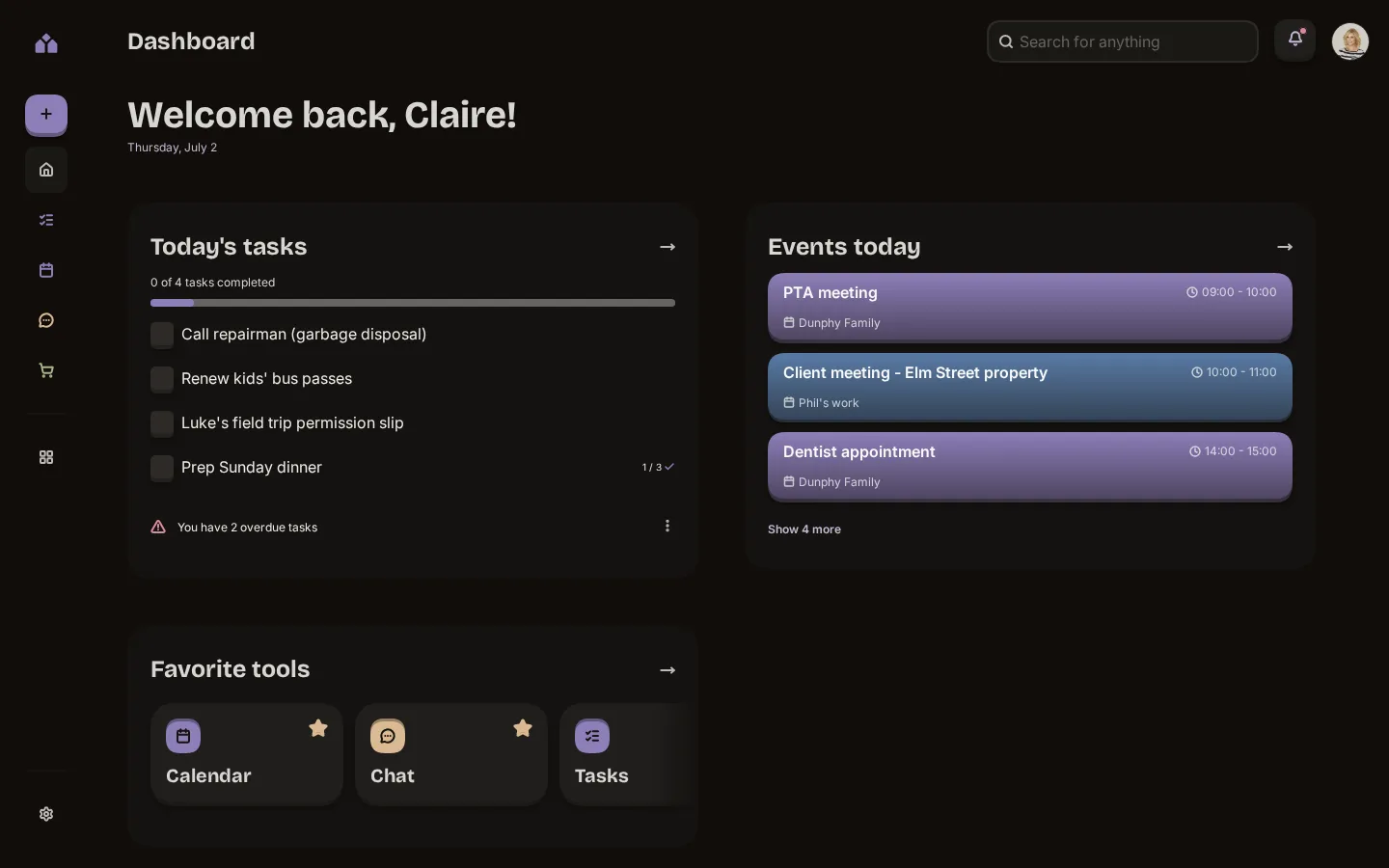This screenshot has height=868, width=1389.
Task: Open the Tasks favorite tool card
Action: coord(629,754)
